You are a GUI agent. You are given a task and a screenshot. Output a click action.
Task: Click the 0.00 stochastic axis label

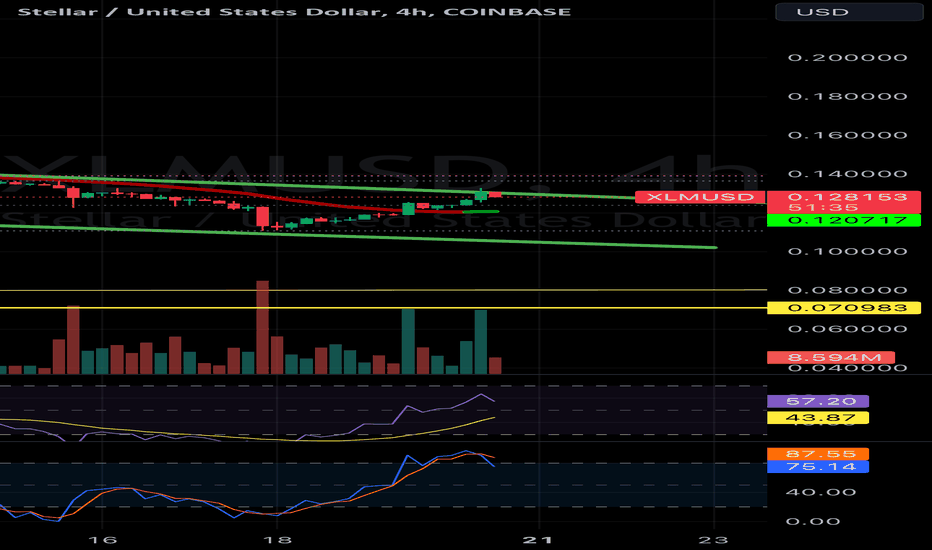click(814, 521)
